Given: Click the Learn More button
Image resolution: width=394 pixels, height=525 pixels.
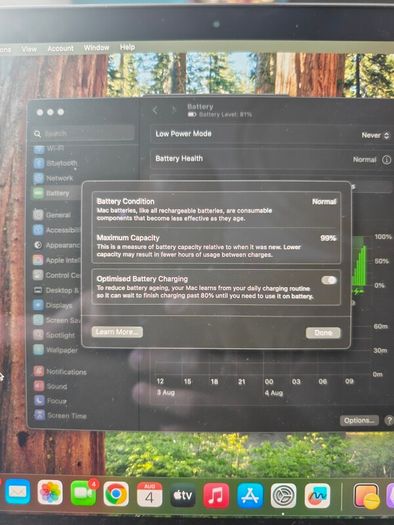Looking at the screenshot, I should pos(117,332).
